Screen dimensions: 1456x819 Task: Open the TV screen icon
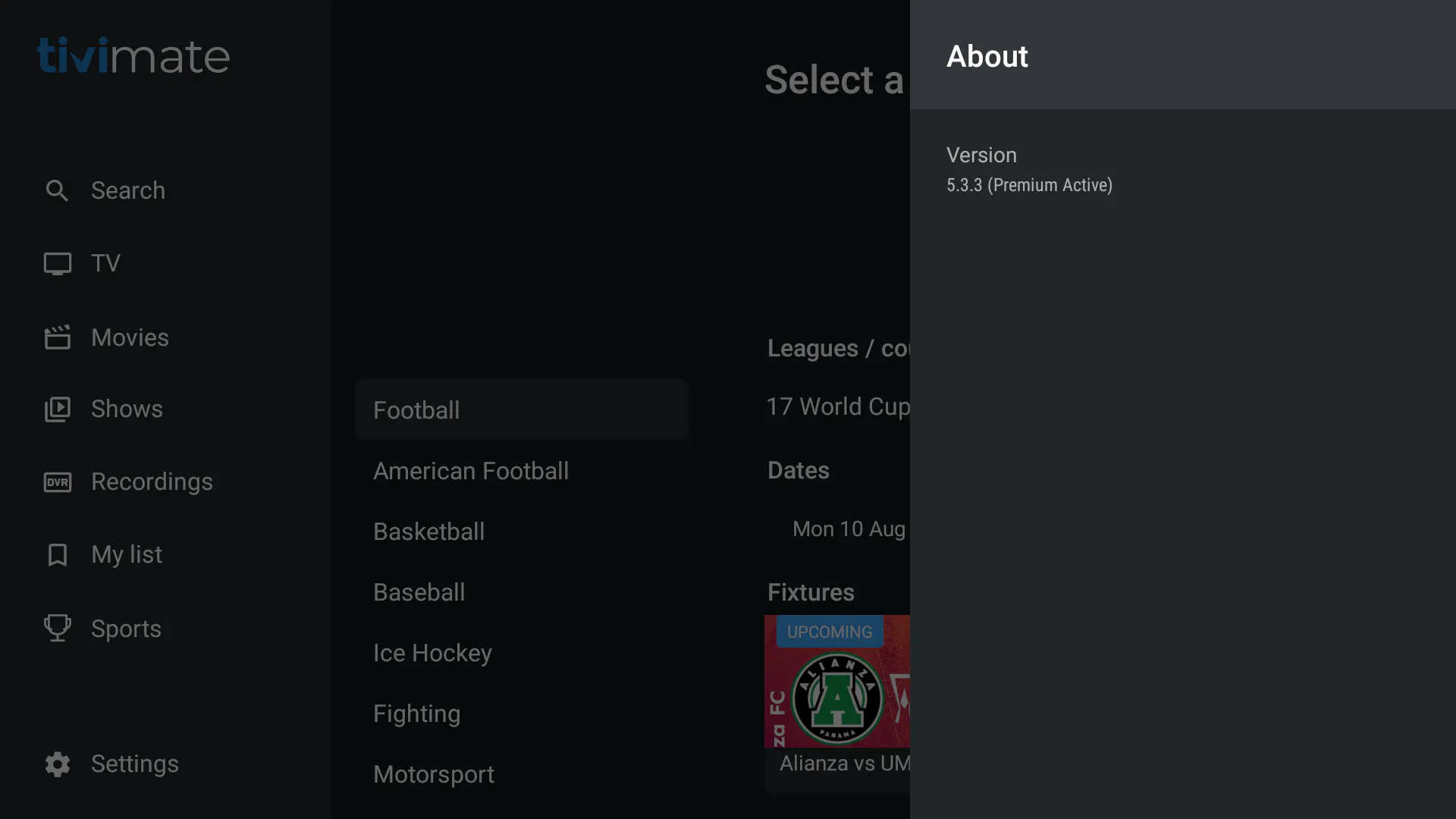point(57,263)
